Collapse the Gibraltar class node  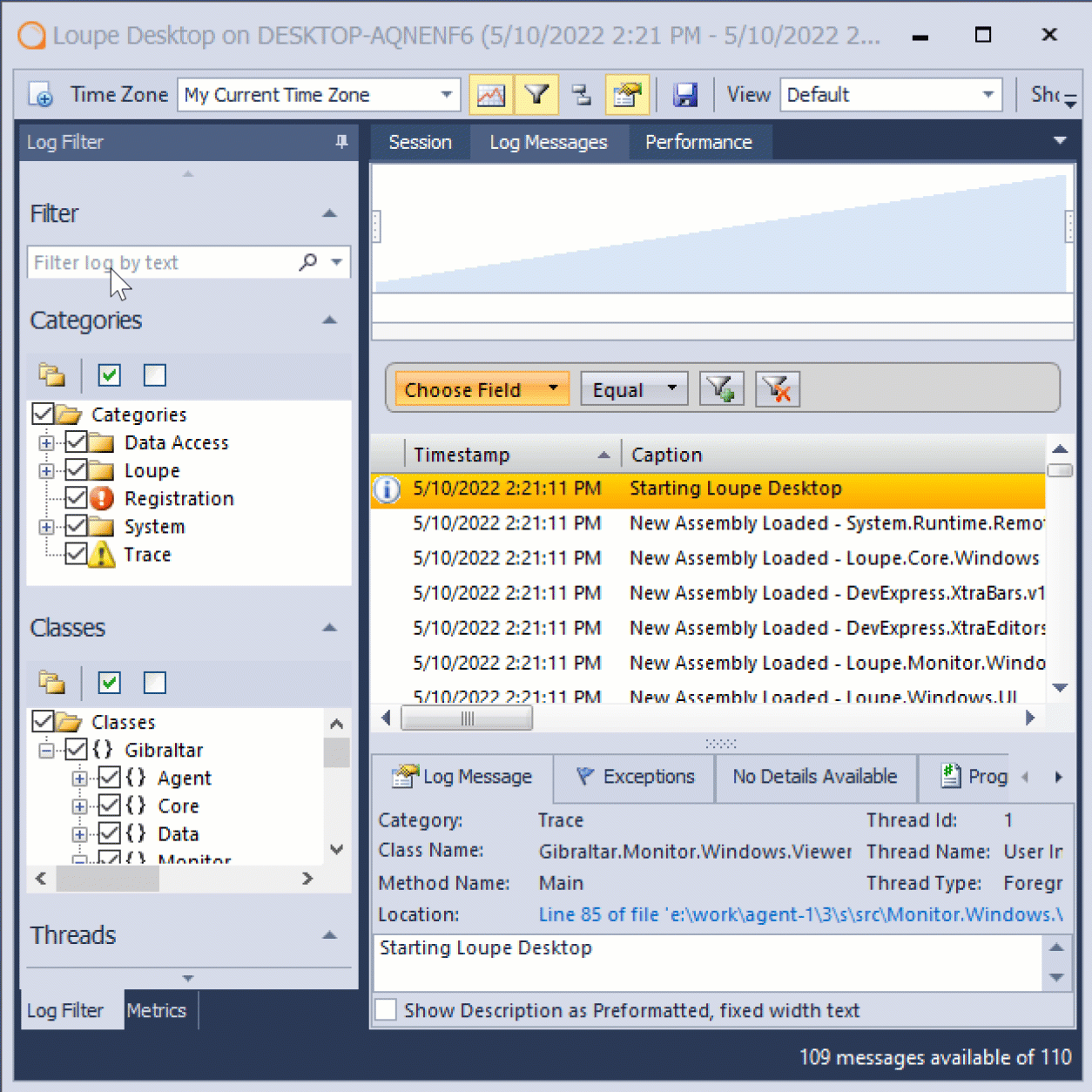(x=46, y=751)
